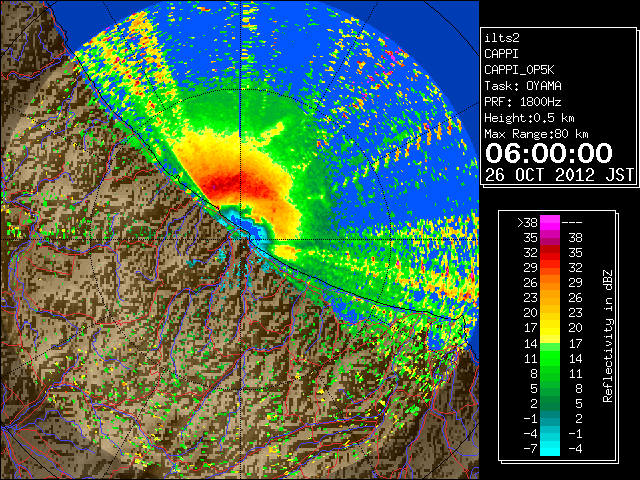640x480 pixels.
Task: Click the cyan -7 dBZ color swatch
Action: 550,449
